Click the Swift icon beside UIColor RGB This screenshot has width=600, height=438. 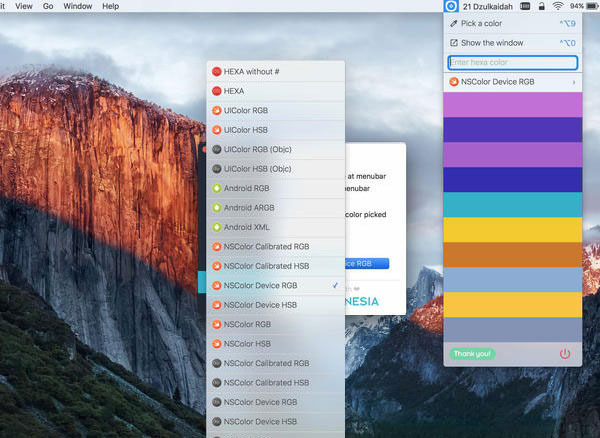(217, 111)
